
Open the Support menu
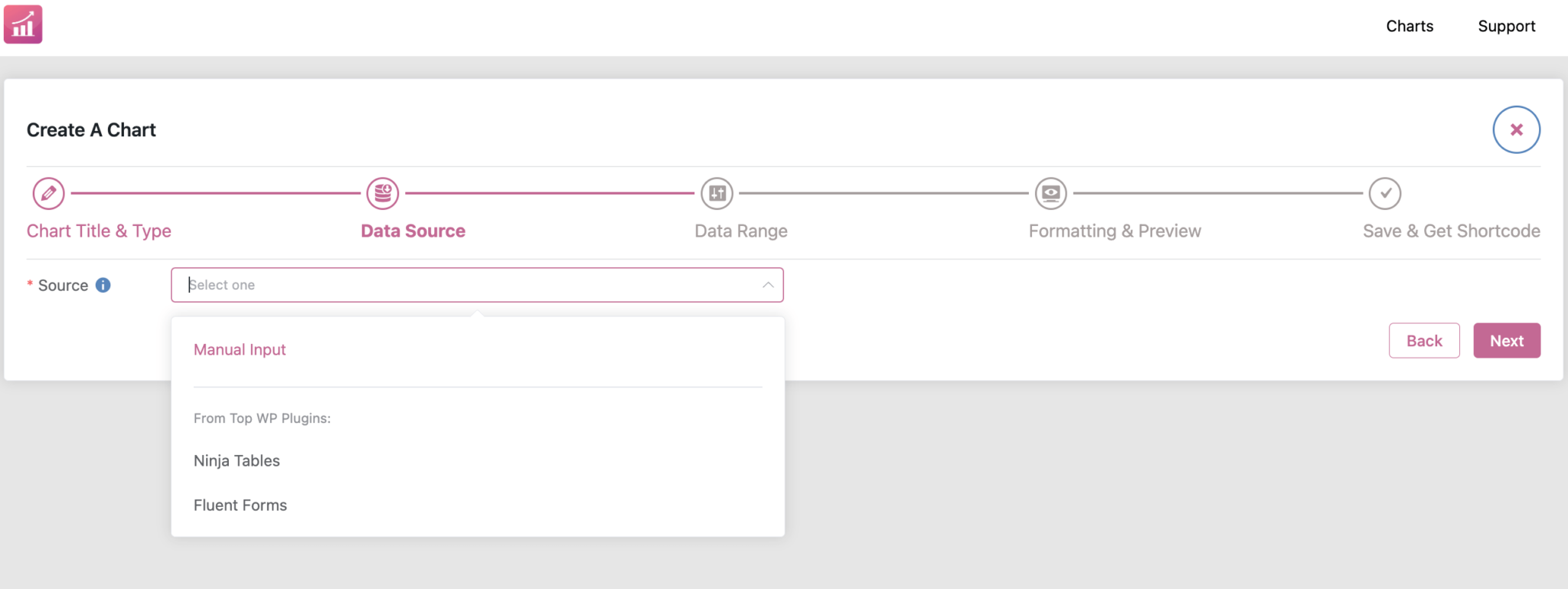(1506, 25)
